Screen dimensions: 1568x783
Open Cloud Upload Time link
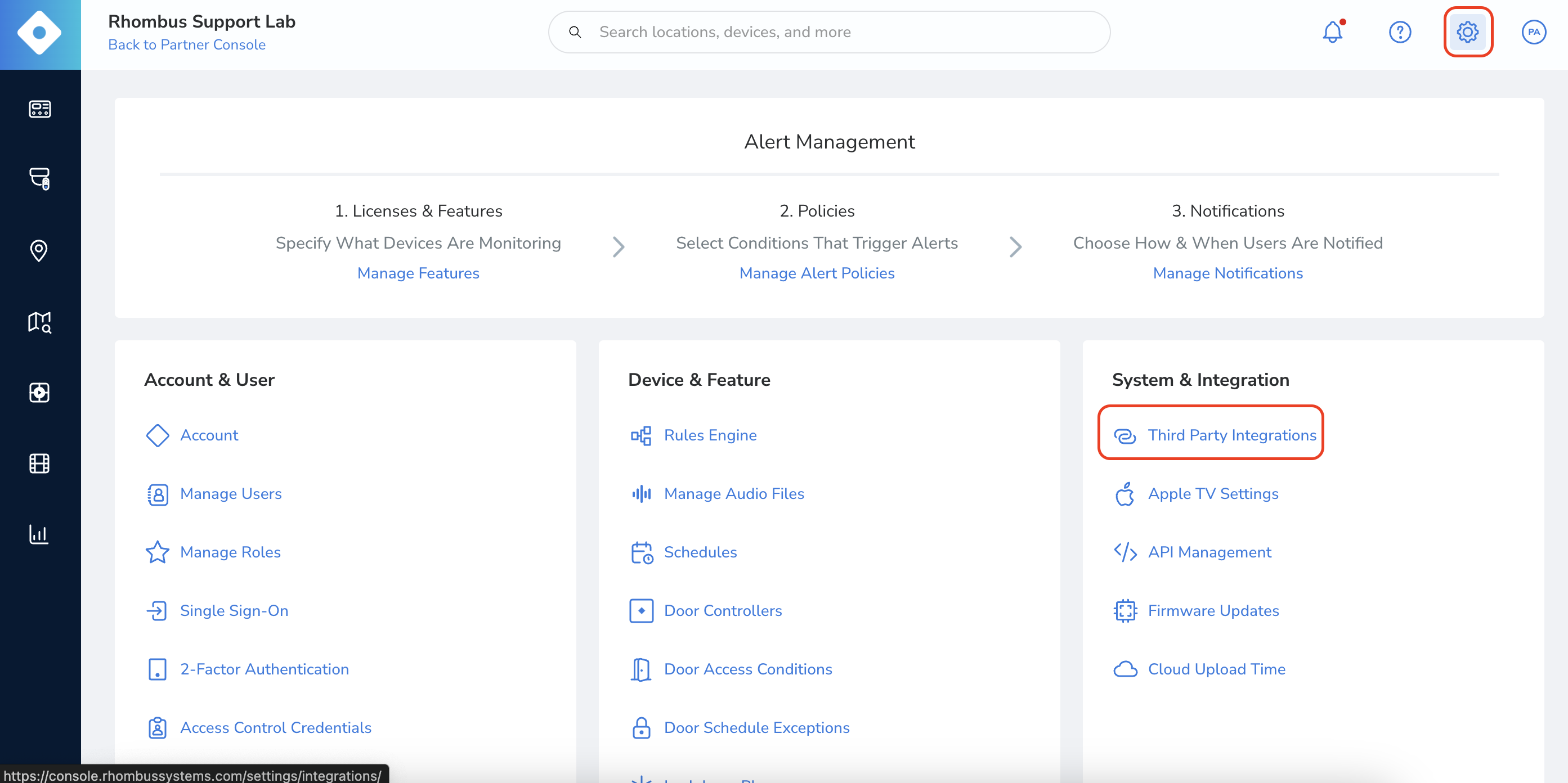coord(1216,669)
